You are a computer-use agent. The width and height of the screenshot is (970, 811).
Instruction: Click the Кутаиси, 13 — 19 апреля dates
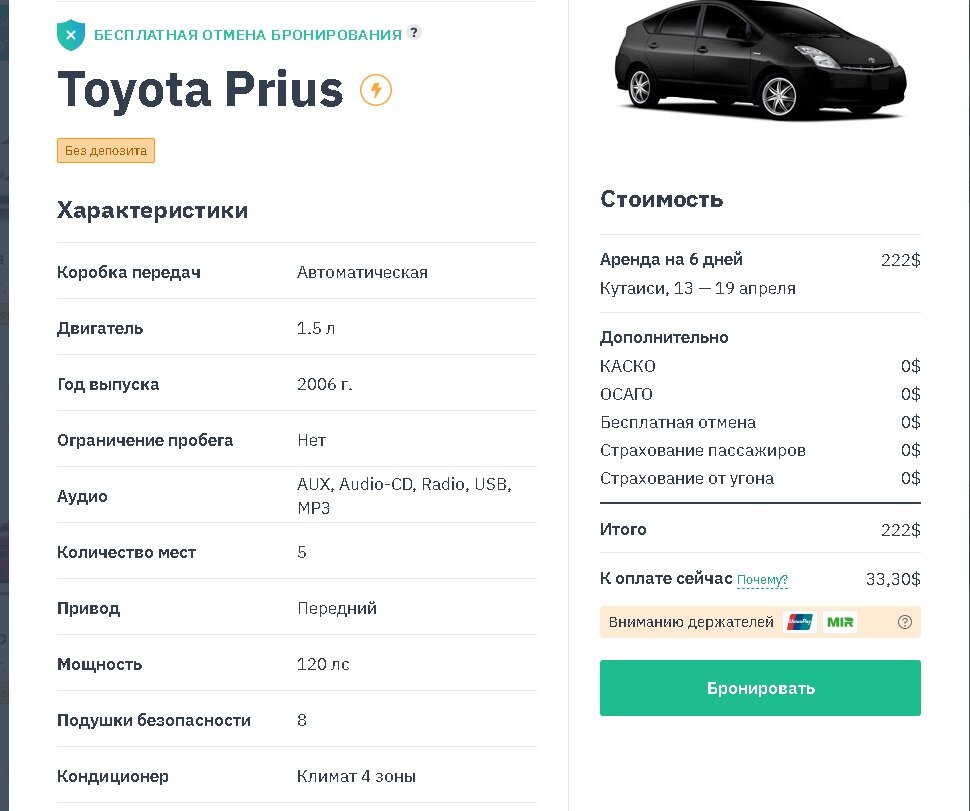698,288
